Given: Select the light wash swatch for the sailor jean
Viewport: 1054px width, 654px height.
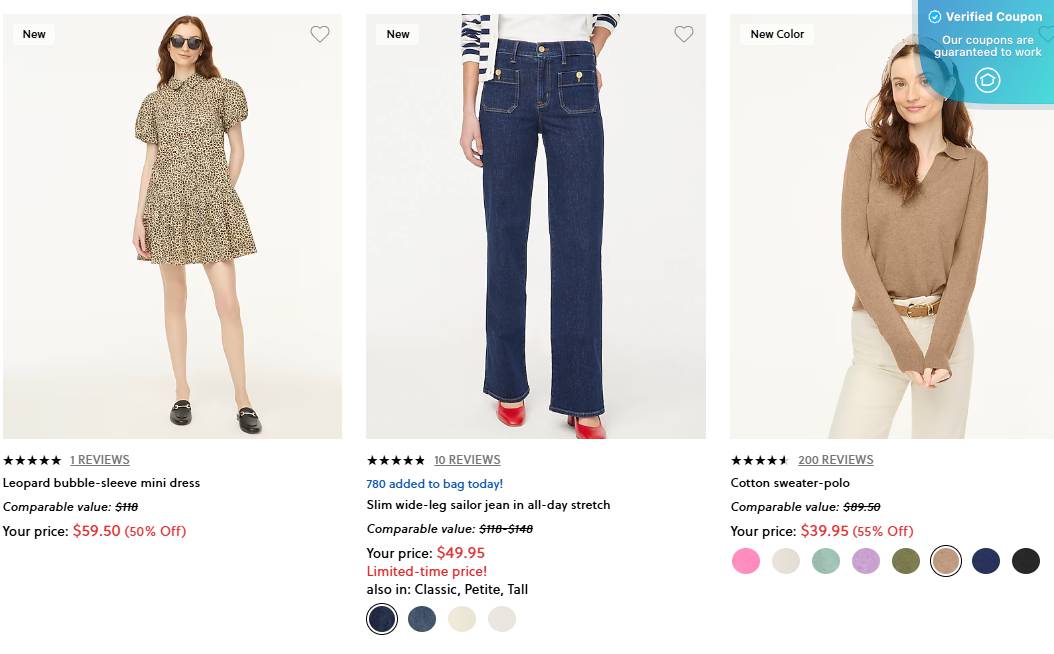Looking at the screenshot, I should click(422, 618).
